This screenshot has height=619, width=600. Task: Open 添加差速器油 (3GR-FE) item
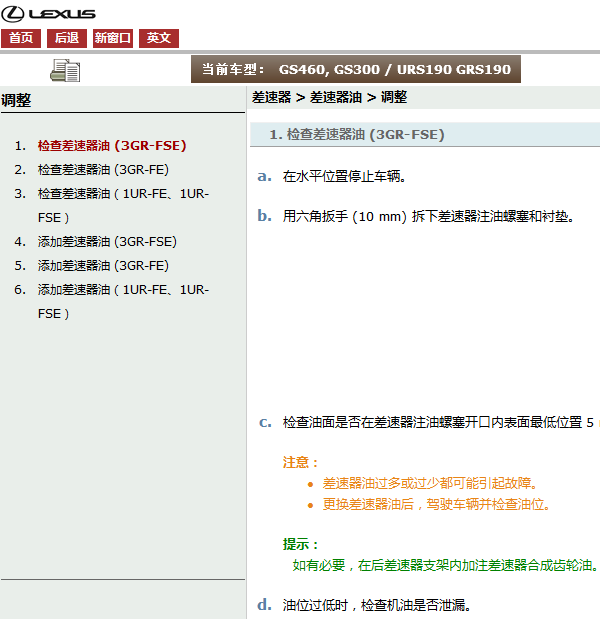click(103, 266)
